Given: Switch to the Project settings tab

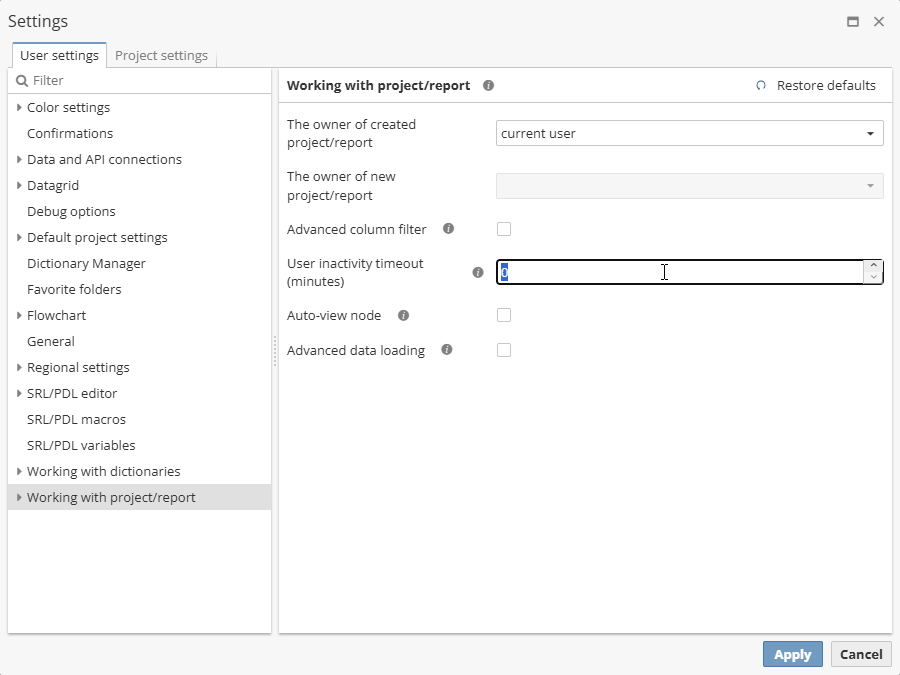Looking at the screenshot, I should coord(161,56).
